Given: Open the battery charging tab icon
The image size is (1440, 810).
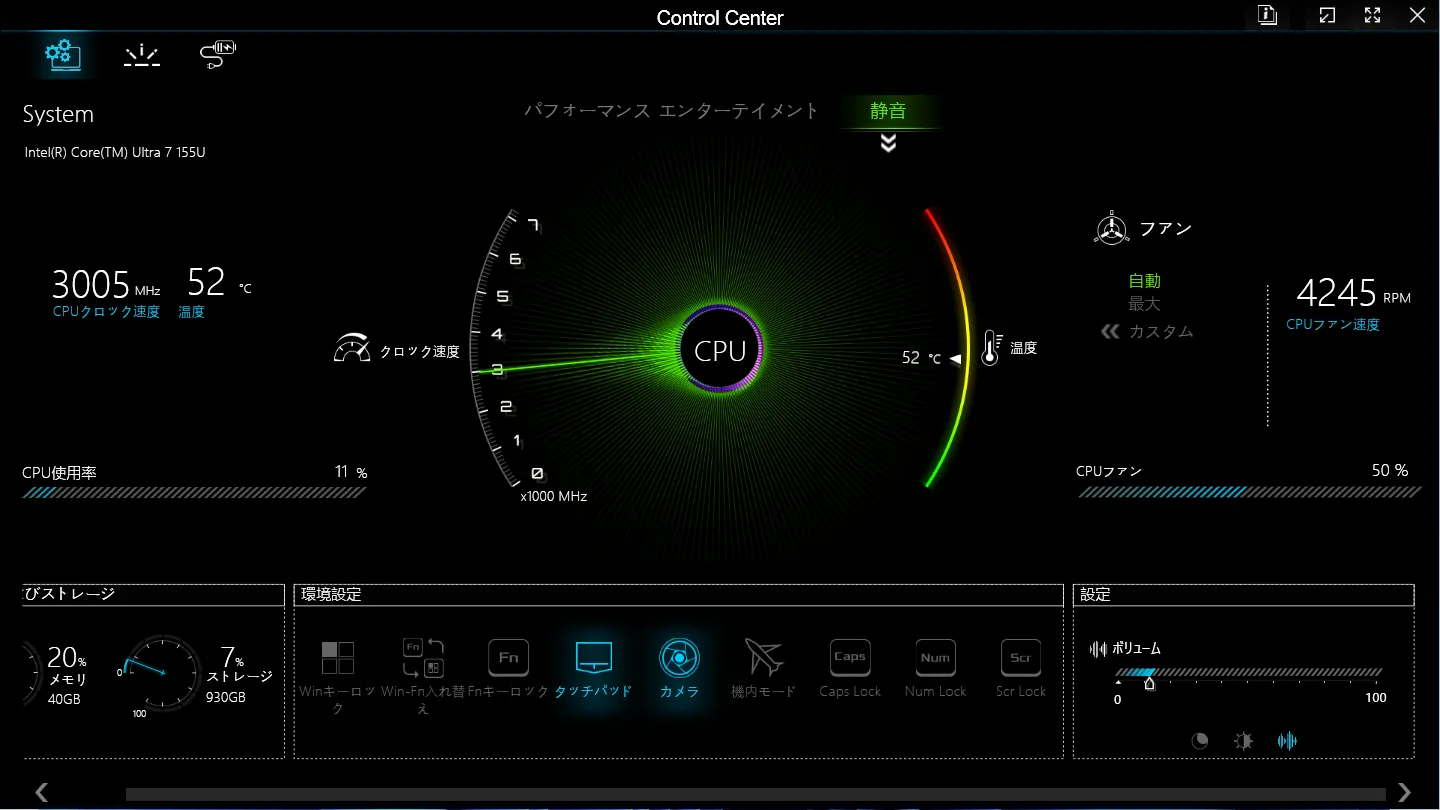Looking at the screenshot, I should click(x=217, y=55).
